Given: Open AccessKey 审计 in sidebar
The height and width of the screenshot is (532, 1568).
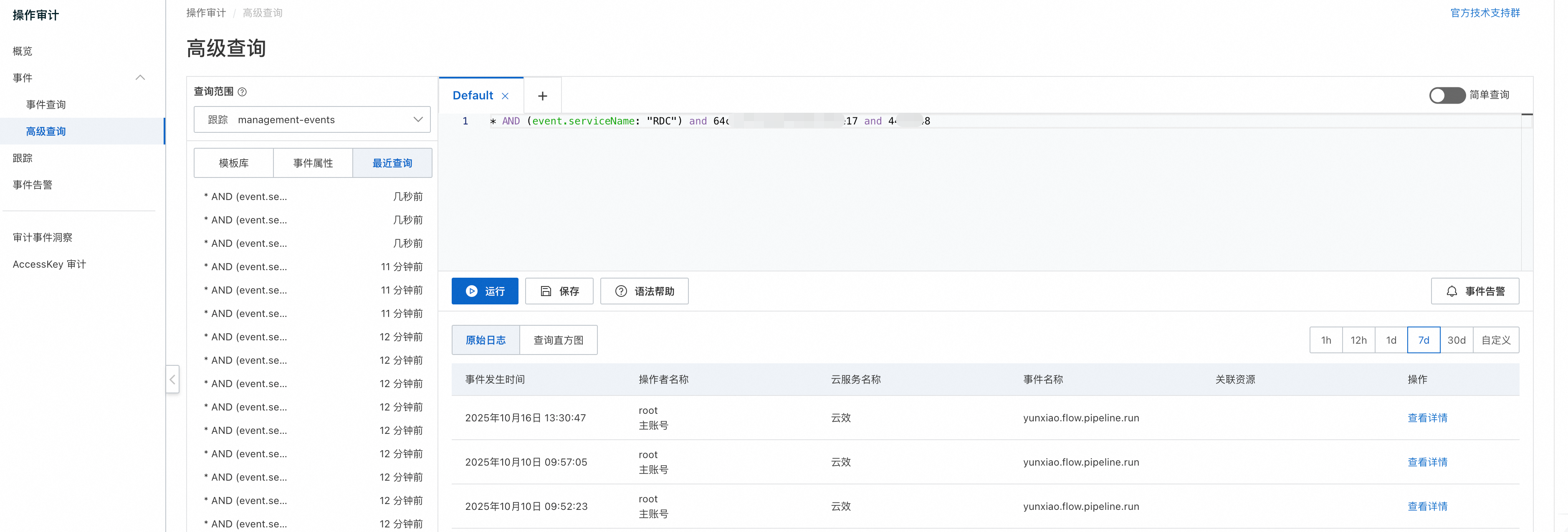Looking at the screenshot, I should tap(49, 264).
